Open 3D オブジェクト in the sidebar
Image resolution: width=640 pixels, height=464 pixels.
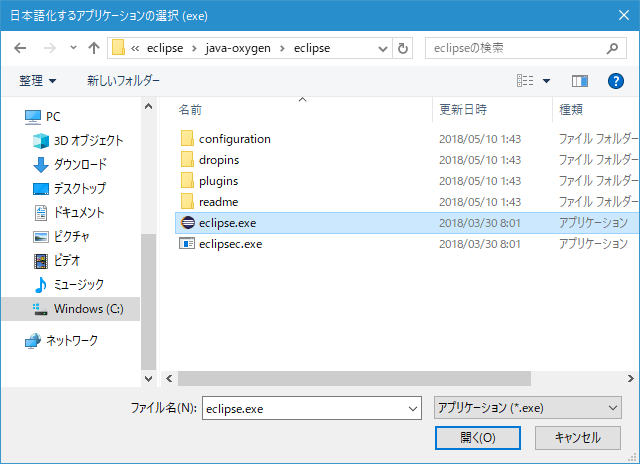pos(78,141)
